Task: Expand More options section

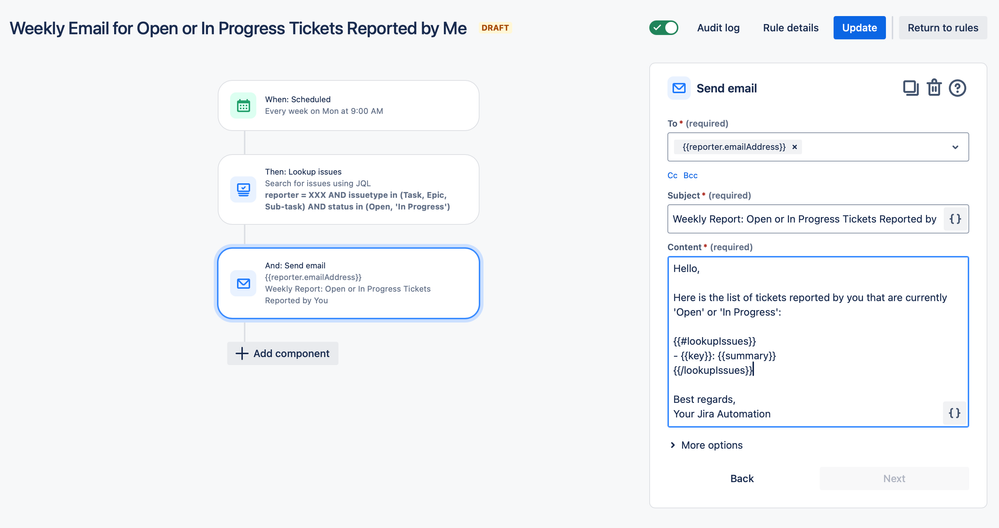Action: point(706,445)
